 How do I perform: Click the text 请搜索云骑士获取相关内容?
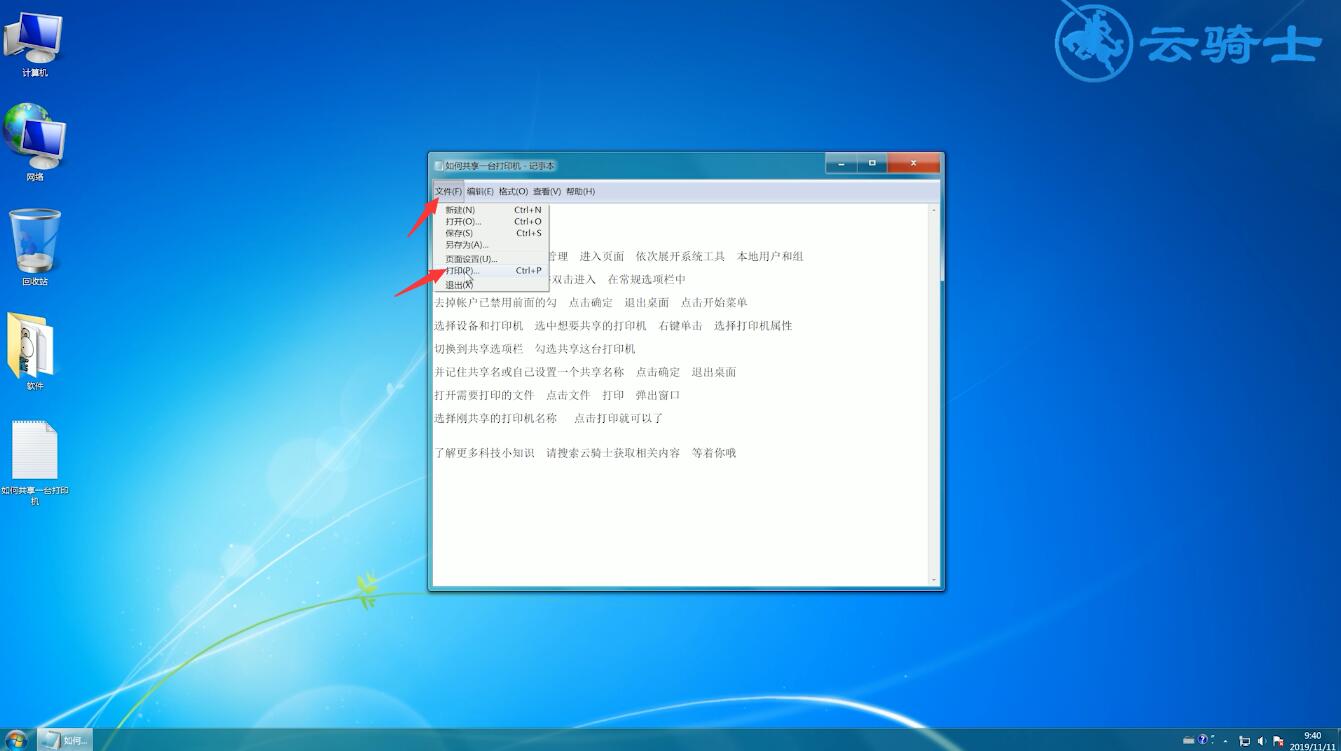(x=613, y=453)
